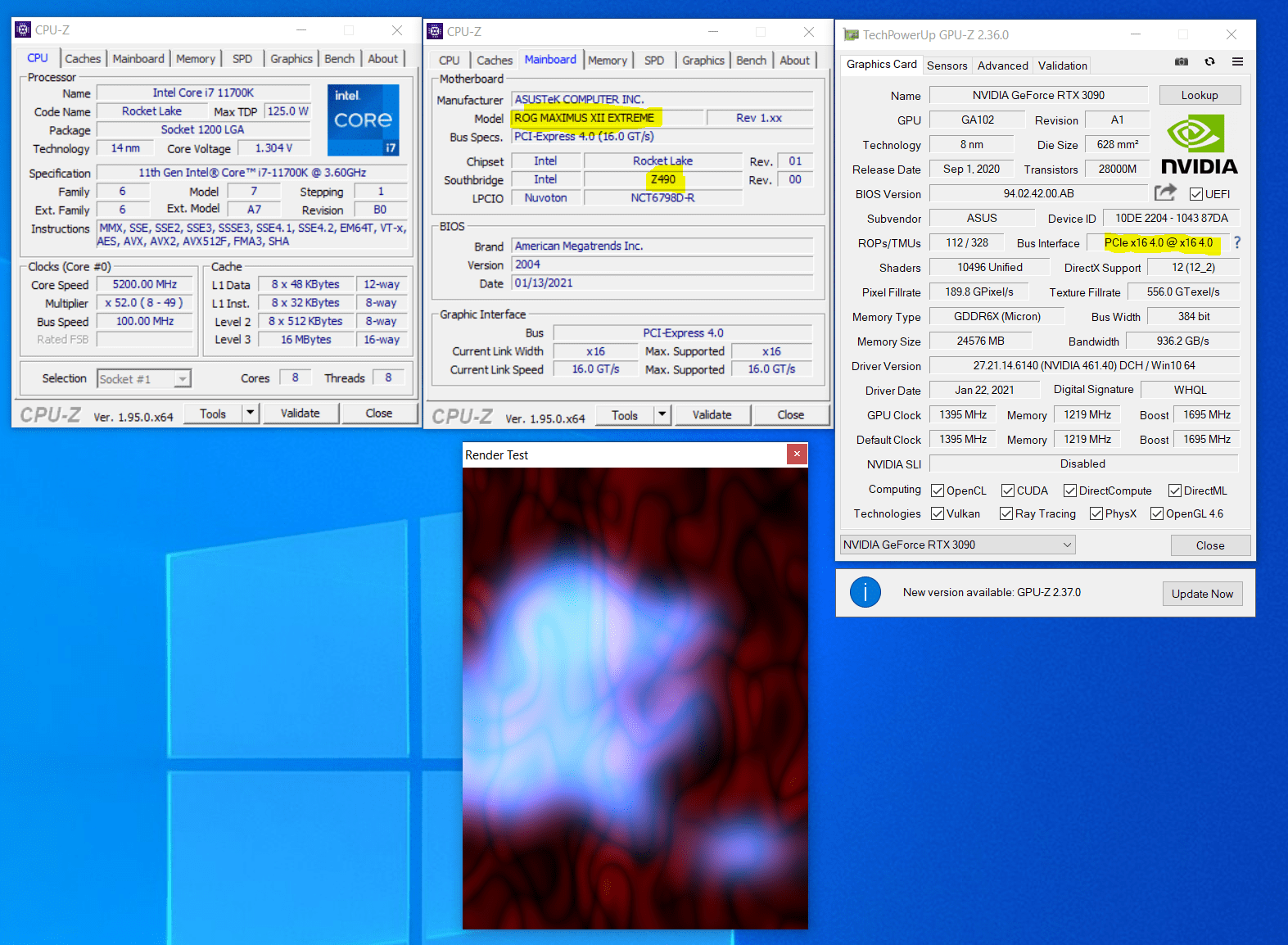Click the Memory Size 24576 MB value
Screen dimensions: 1288x945
981,341
